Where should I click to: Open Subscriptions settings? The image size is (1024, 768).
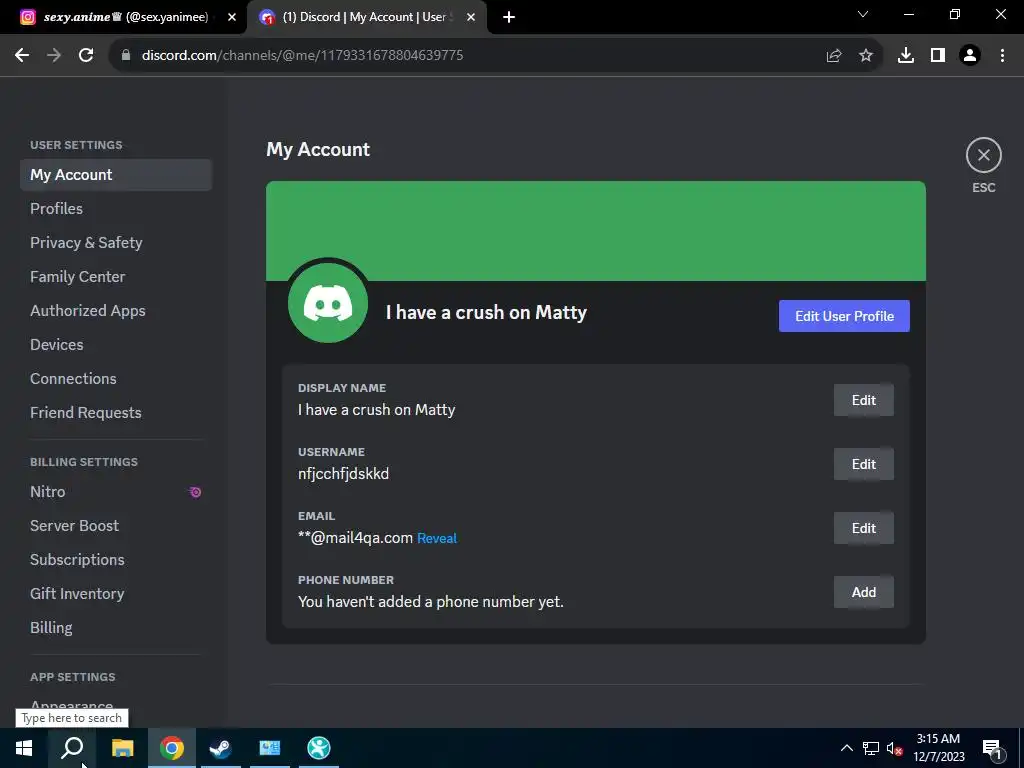tap(116, 560)
